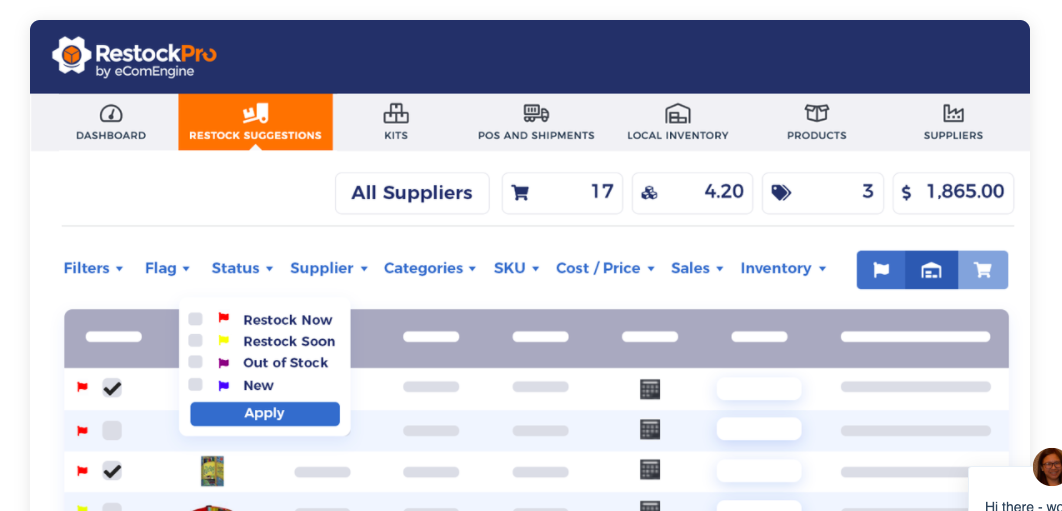
Task: Check the Out of Stock checkbox
Action: pos(195,362)
